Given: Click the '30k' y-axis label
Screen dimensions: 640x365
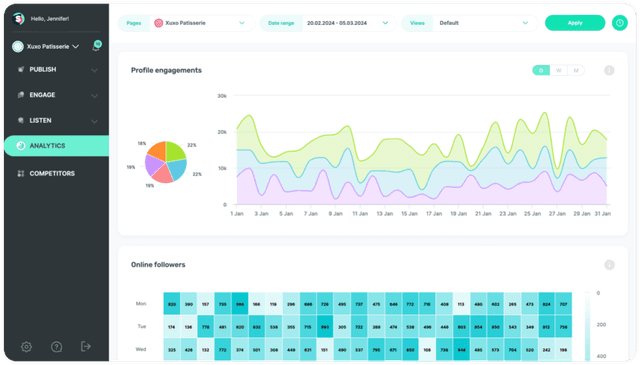Looking at the screenshot, I should (222, 96).
